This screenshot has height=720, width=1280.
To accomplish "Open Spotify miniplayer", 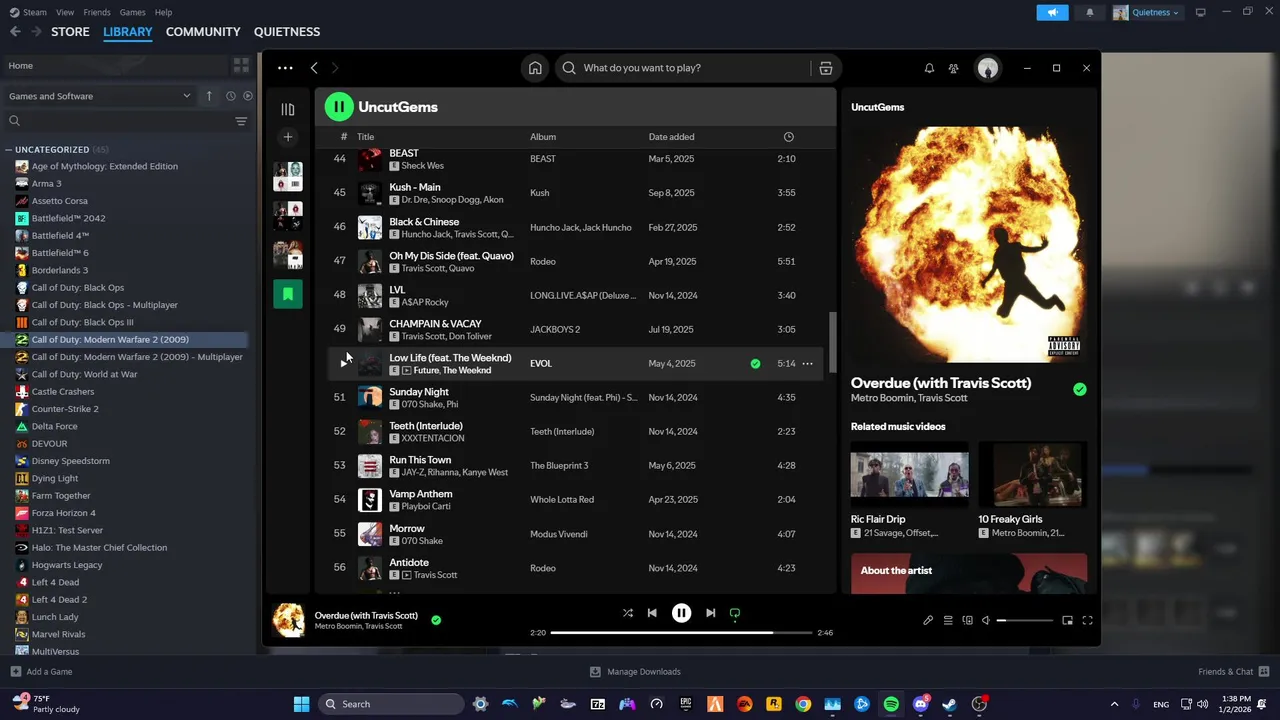I will (1067, 621).
